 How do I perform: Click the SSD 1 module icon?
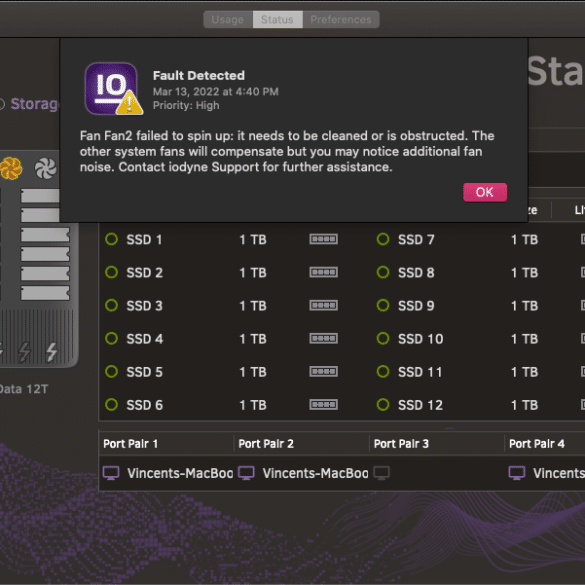323,239
